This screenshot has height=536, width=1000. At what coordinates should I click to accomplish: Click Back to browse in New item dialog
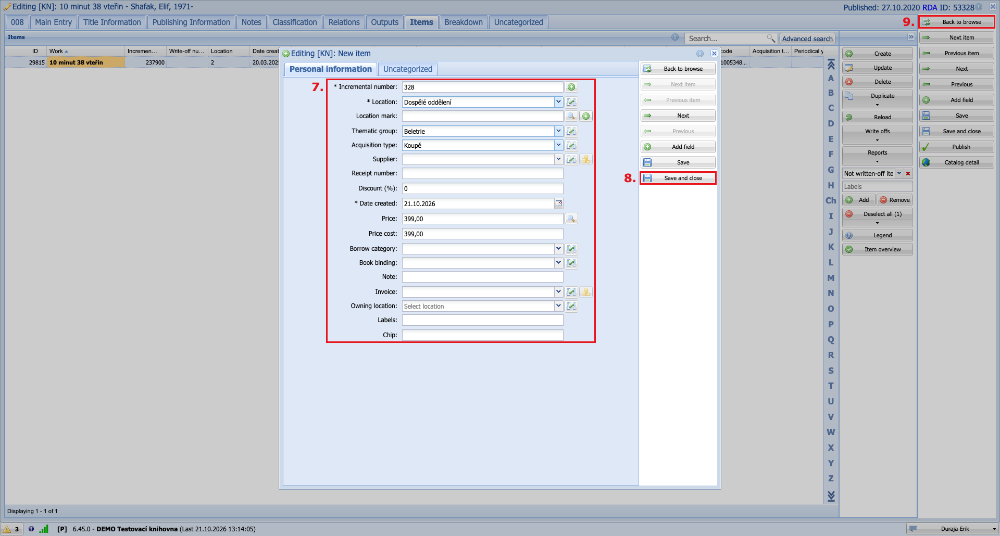679,68
